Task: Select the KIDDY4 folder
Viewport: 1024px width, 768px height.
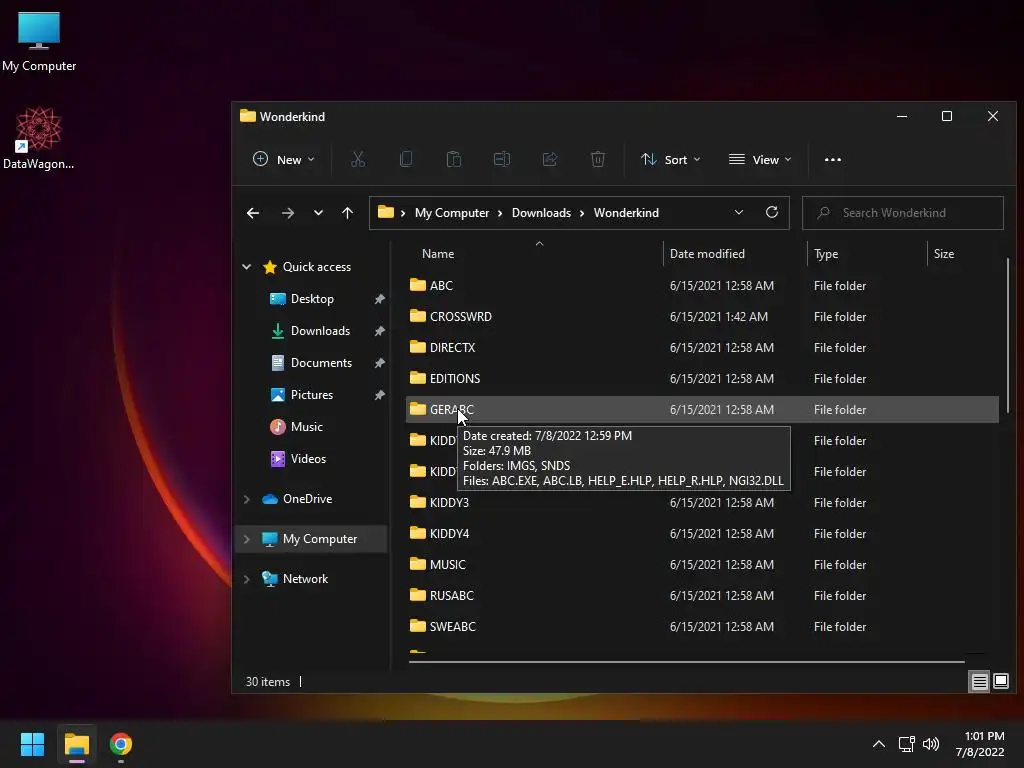Action: [702, 534]
